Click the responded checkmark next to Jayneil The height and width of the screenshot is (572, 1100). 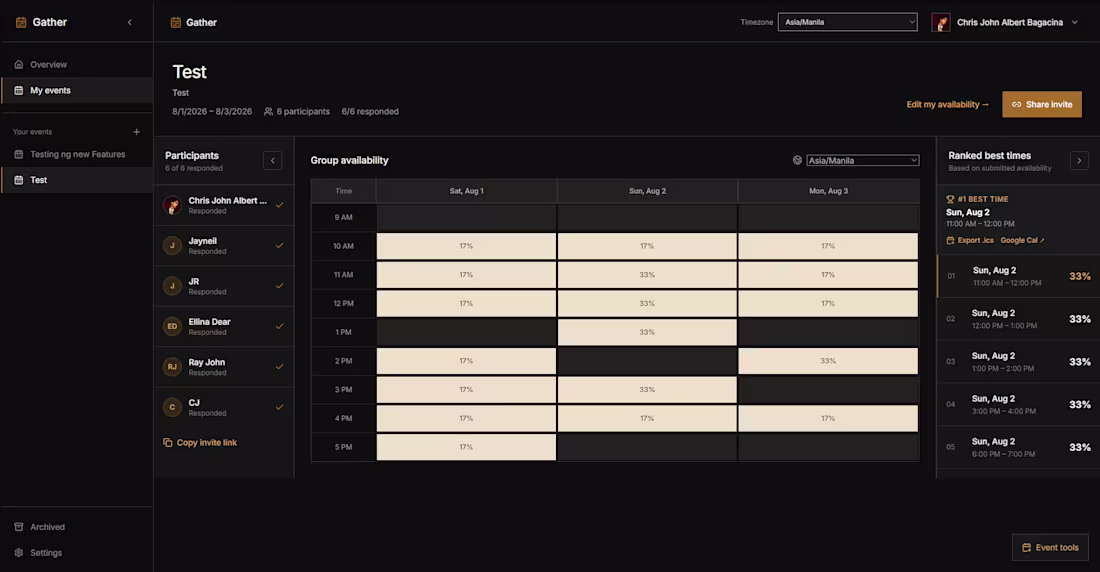tap(279, 246)
